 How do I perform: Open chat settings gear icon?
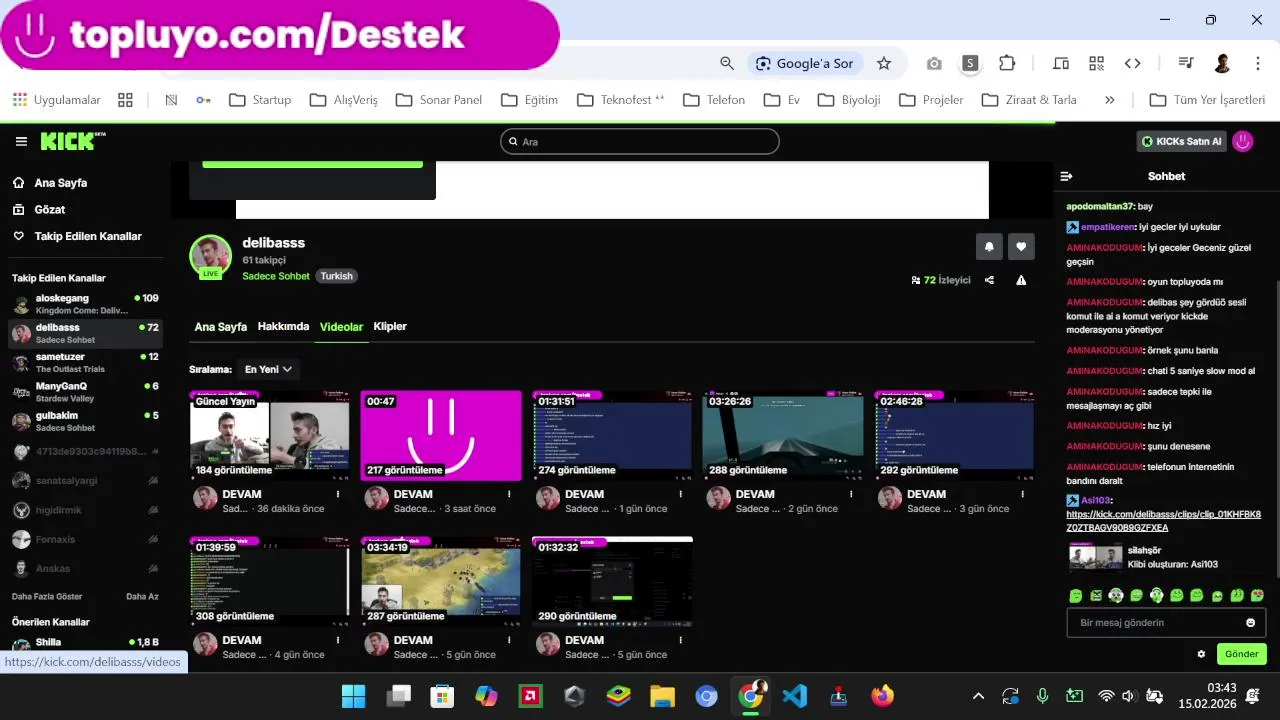coord(1201,654)
